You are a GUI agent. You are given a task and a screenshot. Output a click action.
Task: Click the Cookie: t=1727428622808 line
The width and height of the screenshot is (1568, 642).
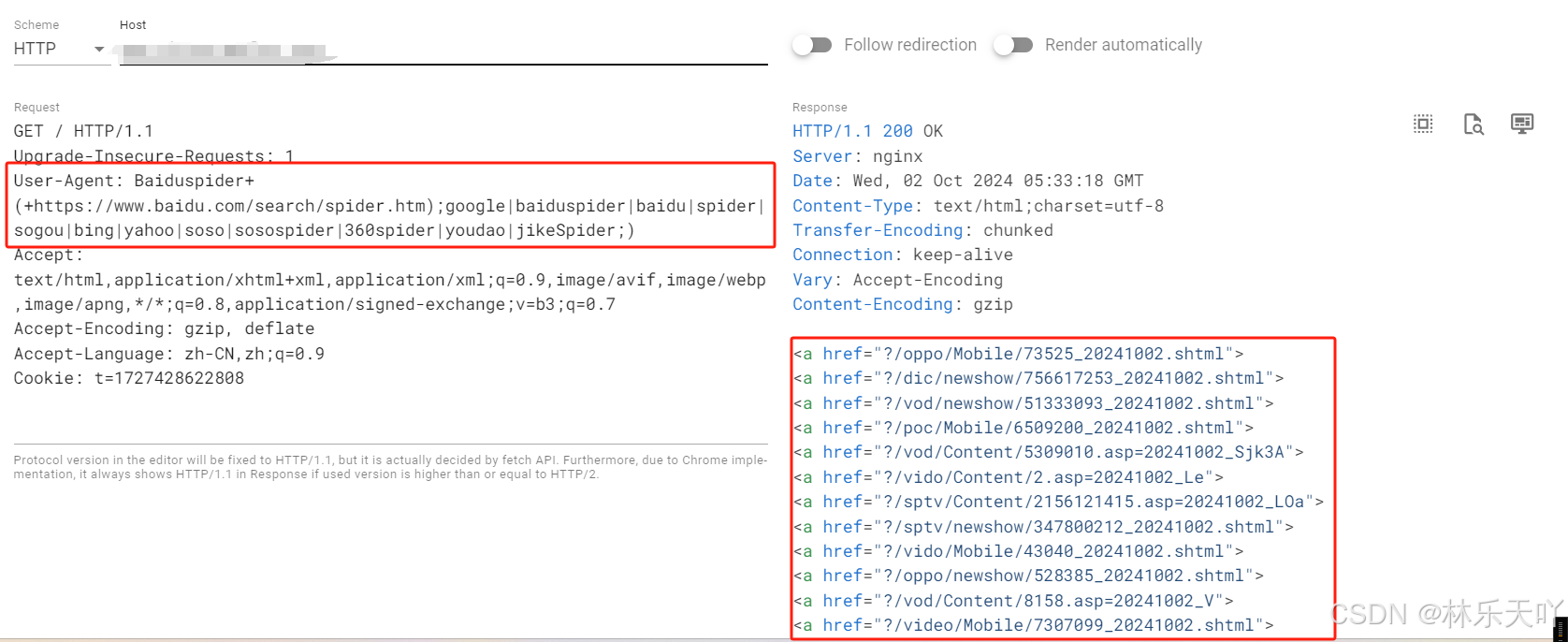click(x=129, y=378)
